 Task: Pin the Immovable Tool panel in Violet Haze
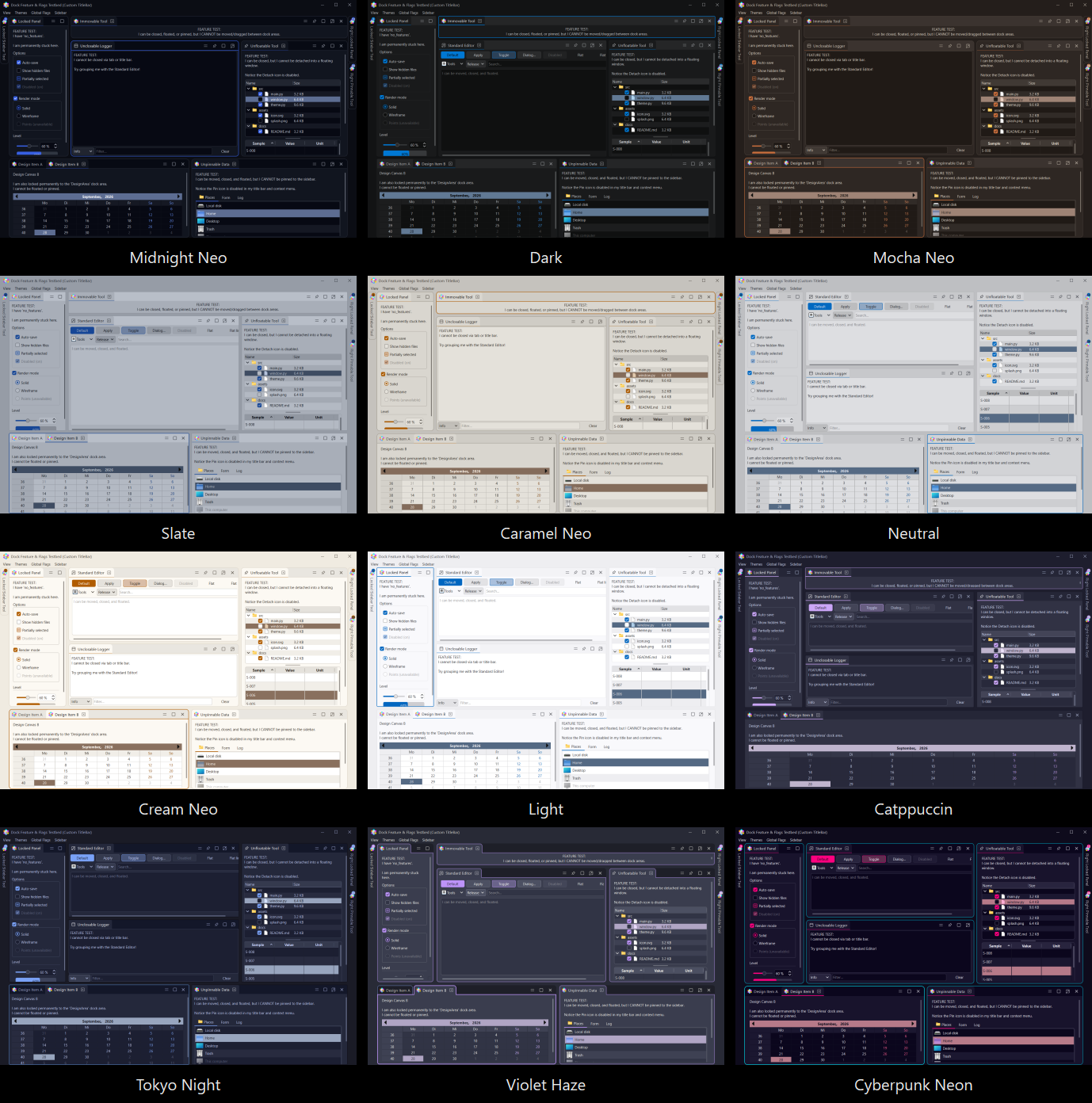pyautogui.click(x=682, y=849)
